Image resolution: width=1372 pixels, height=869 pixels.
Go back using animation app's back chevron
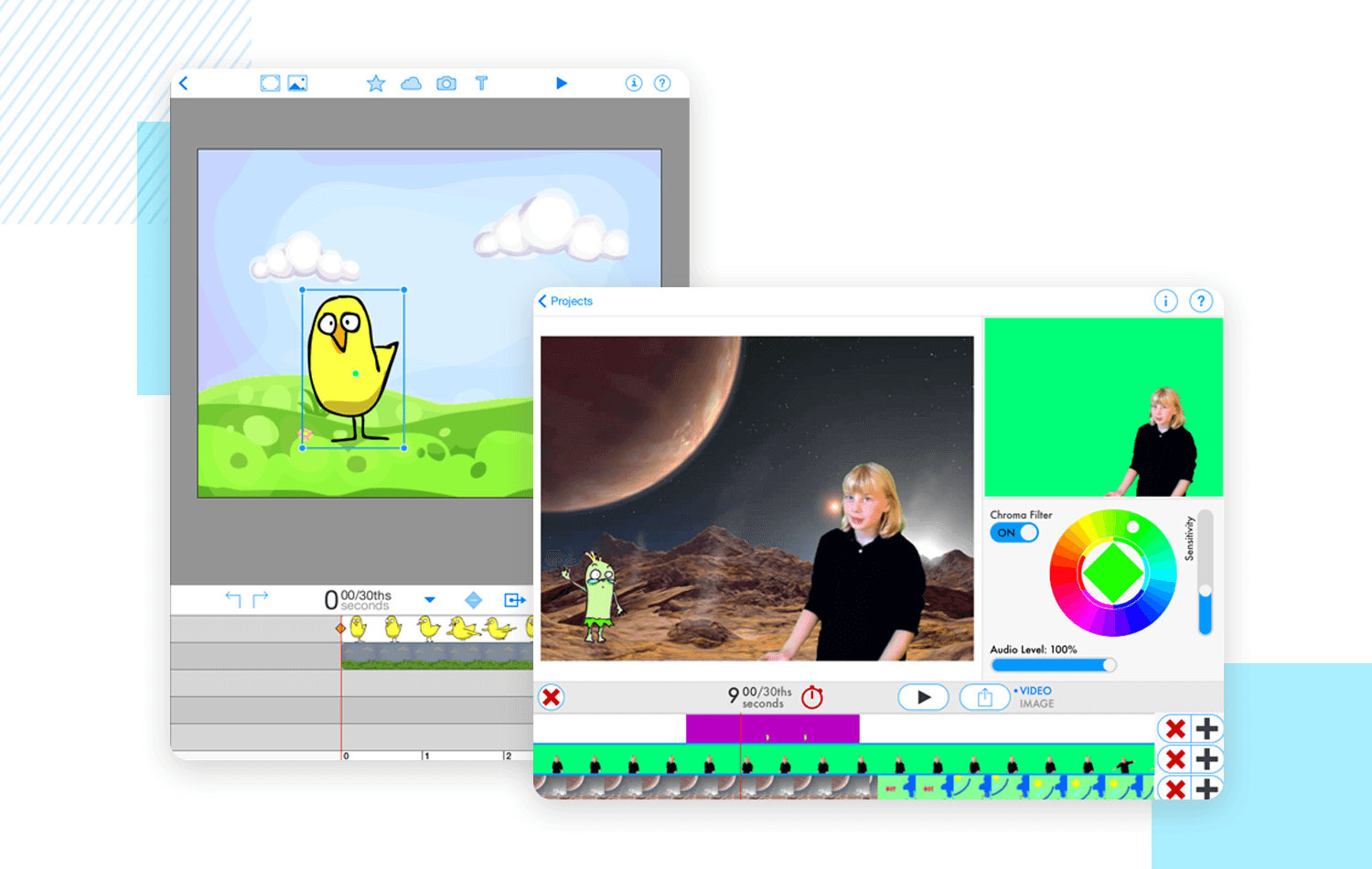coord(184,83)
